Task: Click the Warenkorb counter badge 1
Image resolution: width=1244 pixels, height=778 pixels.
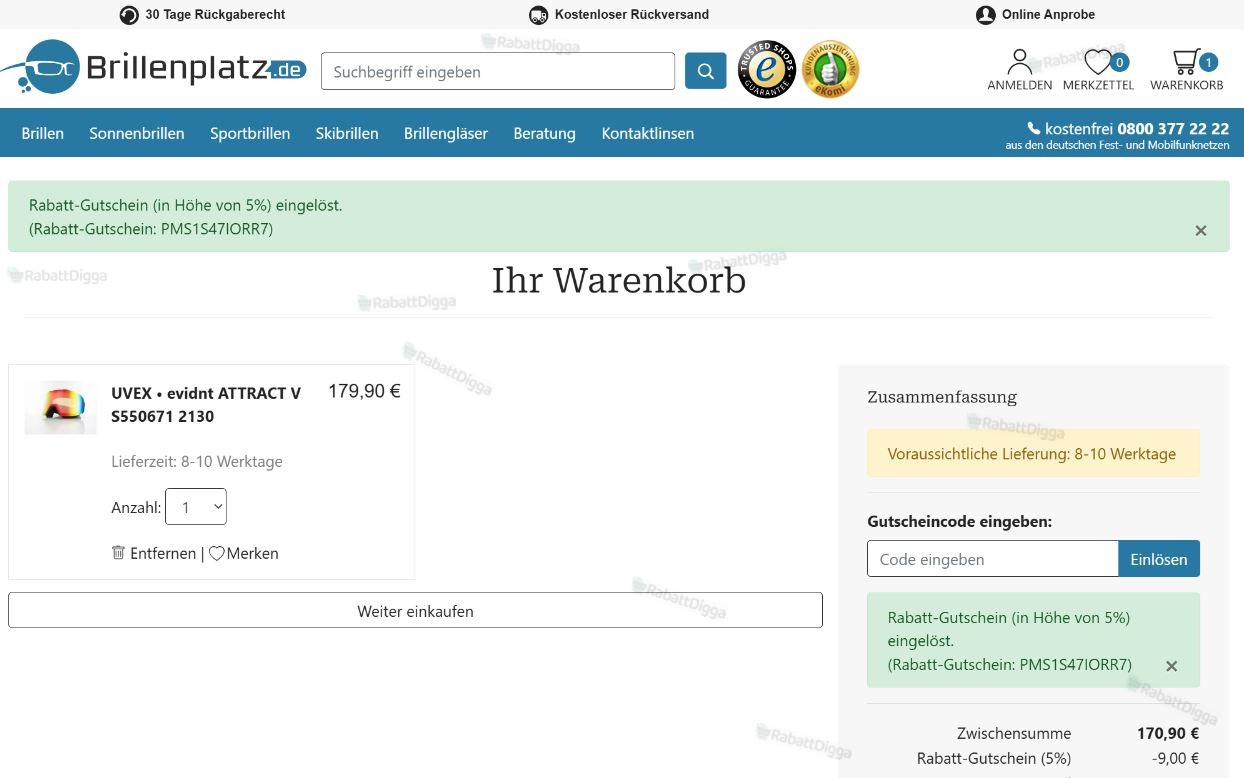Action: (x=1208, y=62)
